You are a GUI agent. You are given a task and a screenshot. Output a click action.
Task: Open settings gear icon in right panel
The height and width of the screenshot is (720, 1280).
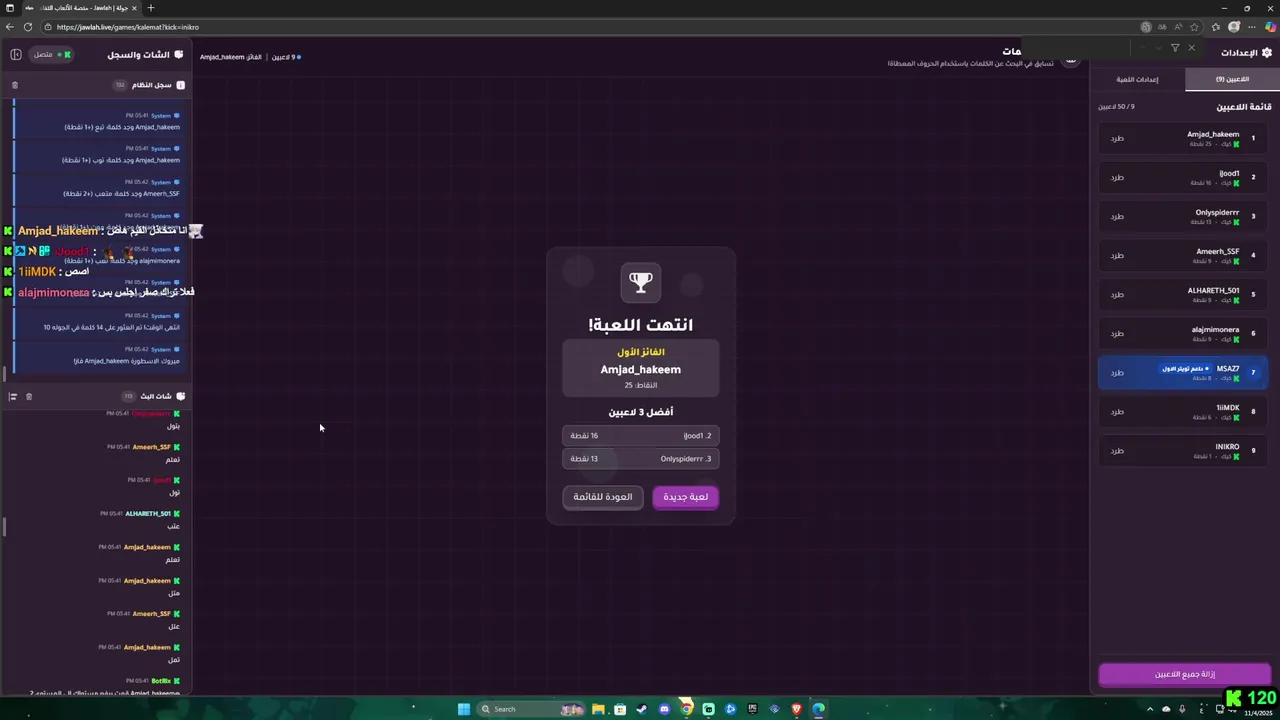1267,52
